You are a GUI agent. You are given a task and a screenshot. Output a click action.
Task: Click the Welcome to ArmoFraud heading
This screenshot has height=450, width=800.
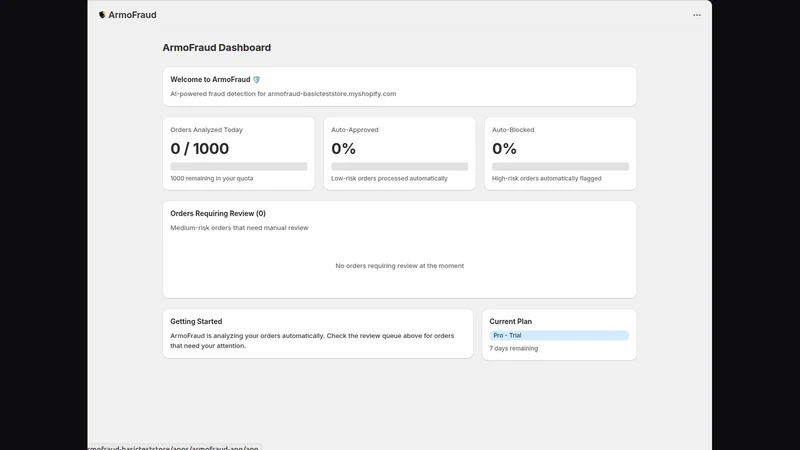pyautogui.click(x=210, y=80)
